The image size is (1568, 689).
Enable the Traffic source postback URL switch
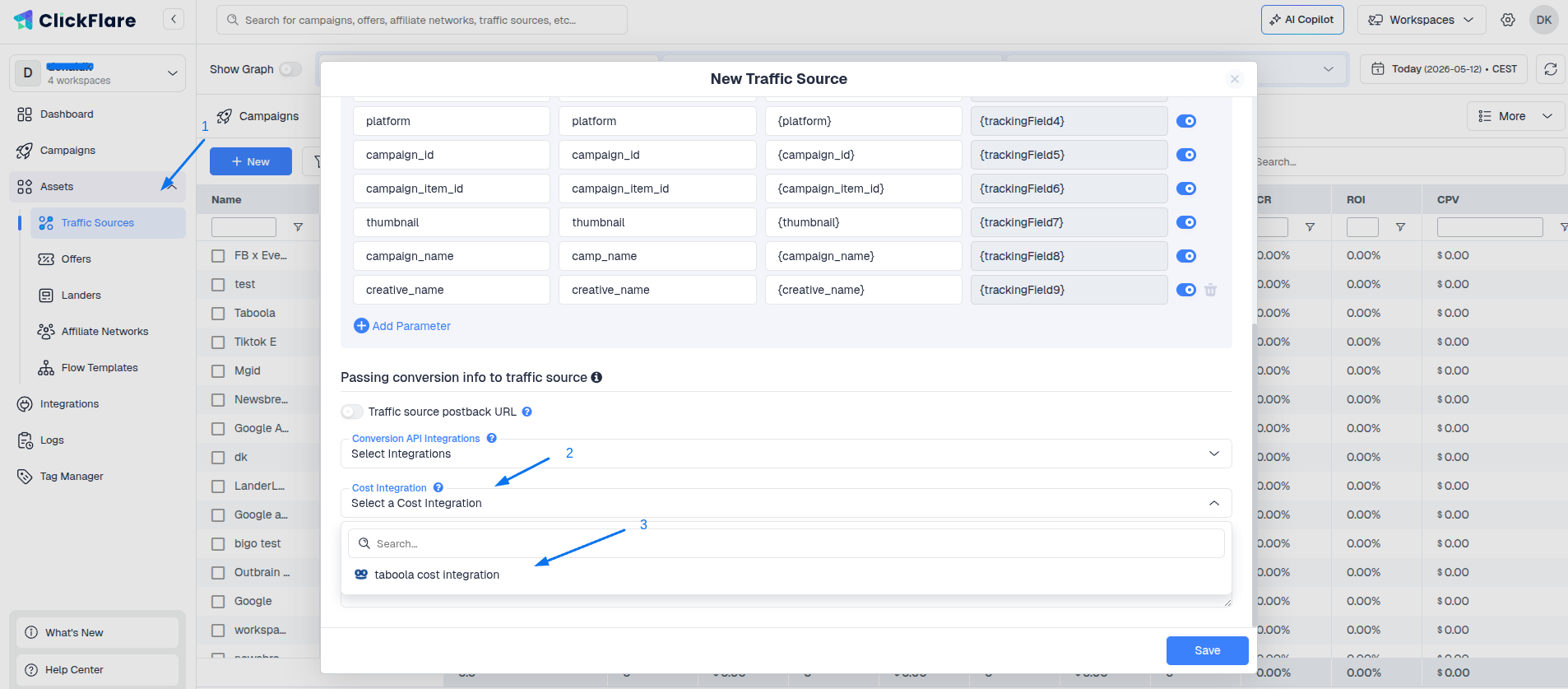point(352,412)
